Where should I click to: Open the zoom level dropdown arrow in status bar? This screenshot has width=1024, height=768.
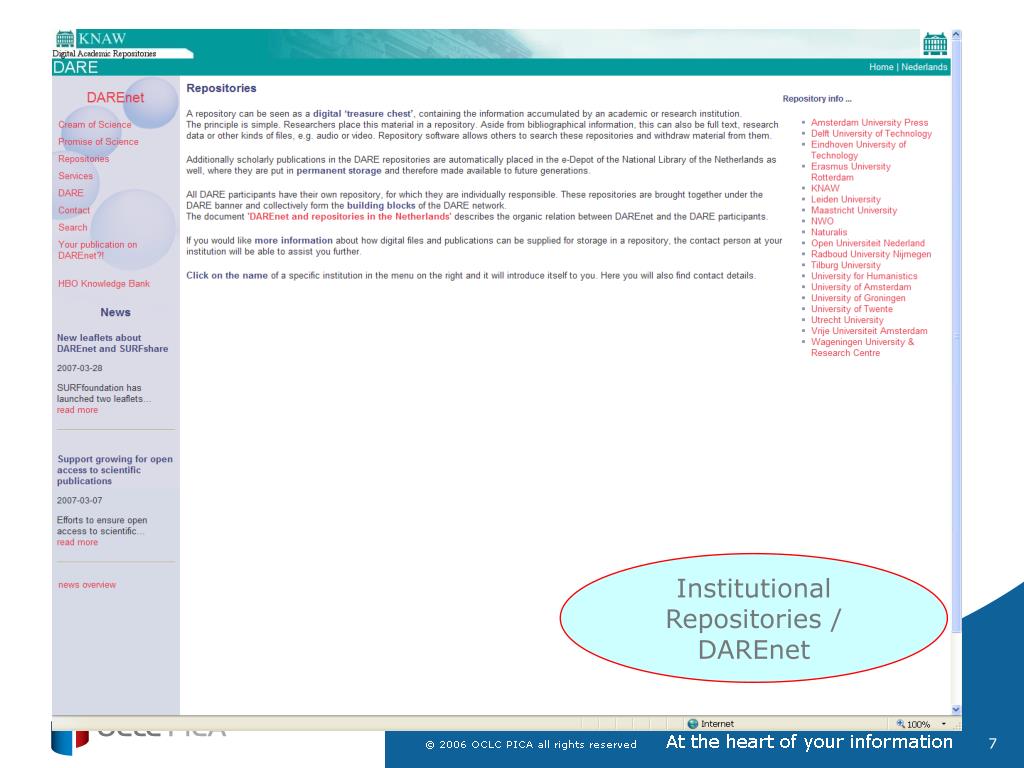[944, 724]
